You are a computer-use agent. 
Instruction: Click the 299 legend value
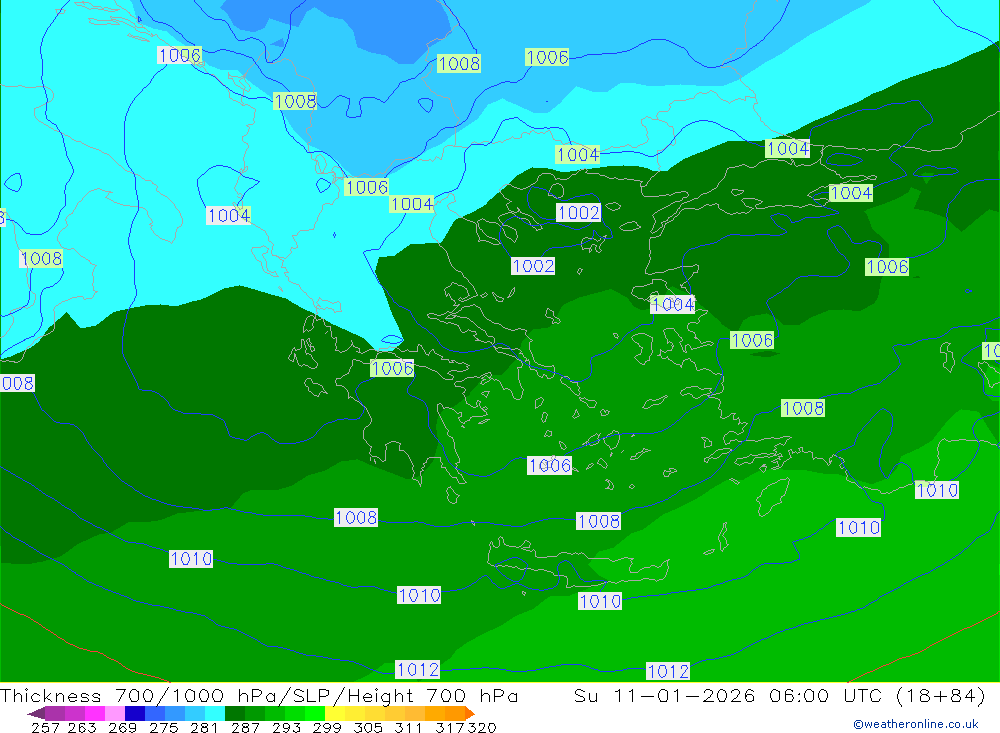327,727
